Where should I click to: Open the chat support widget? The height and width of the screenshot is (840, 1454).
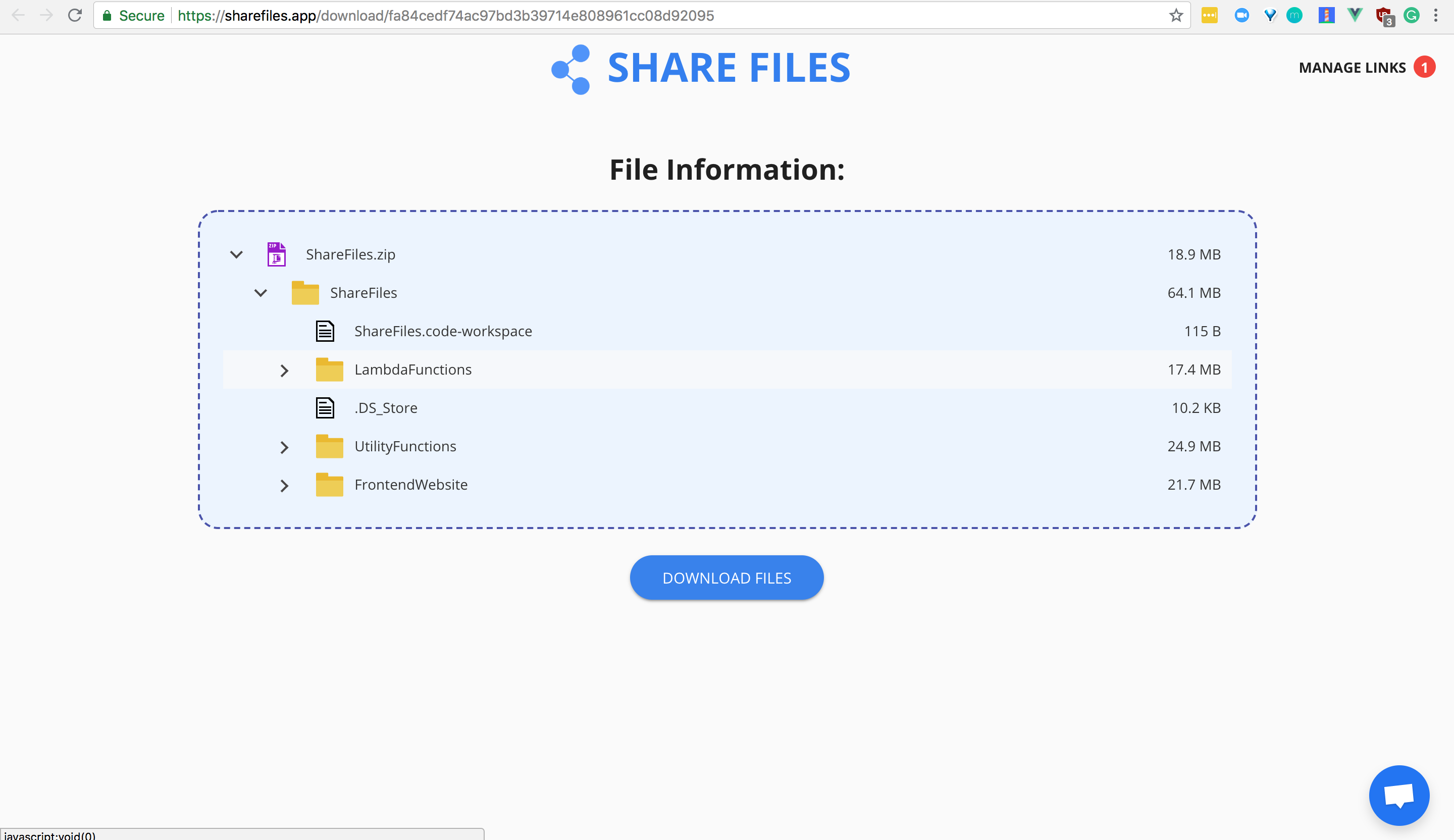(x=1398, y=795)
